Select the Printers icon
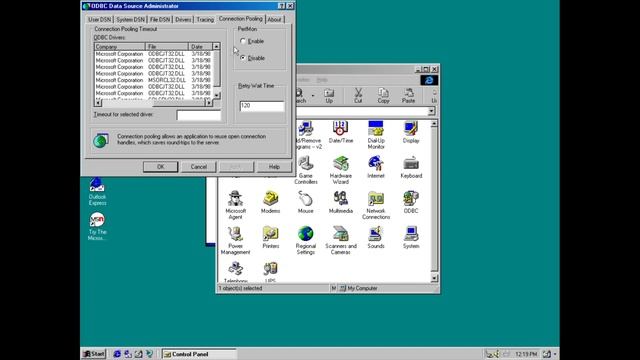The image size is (640, 360). 270,237
